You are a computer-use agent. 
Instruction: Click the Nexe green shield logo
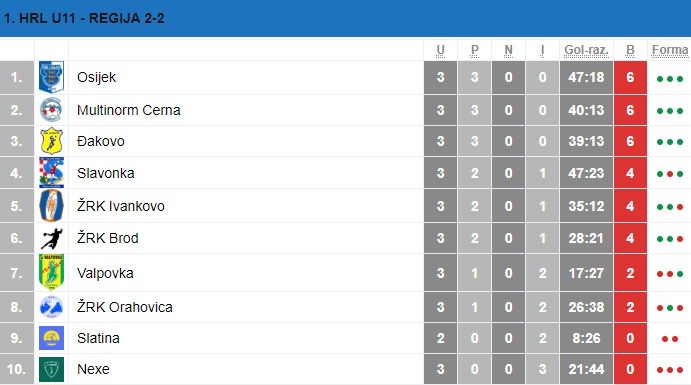(52, 369)
